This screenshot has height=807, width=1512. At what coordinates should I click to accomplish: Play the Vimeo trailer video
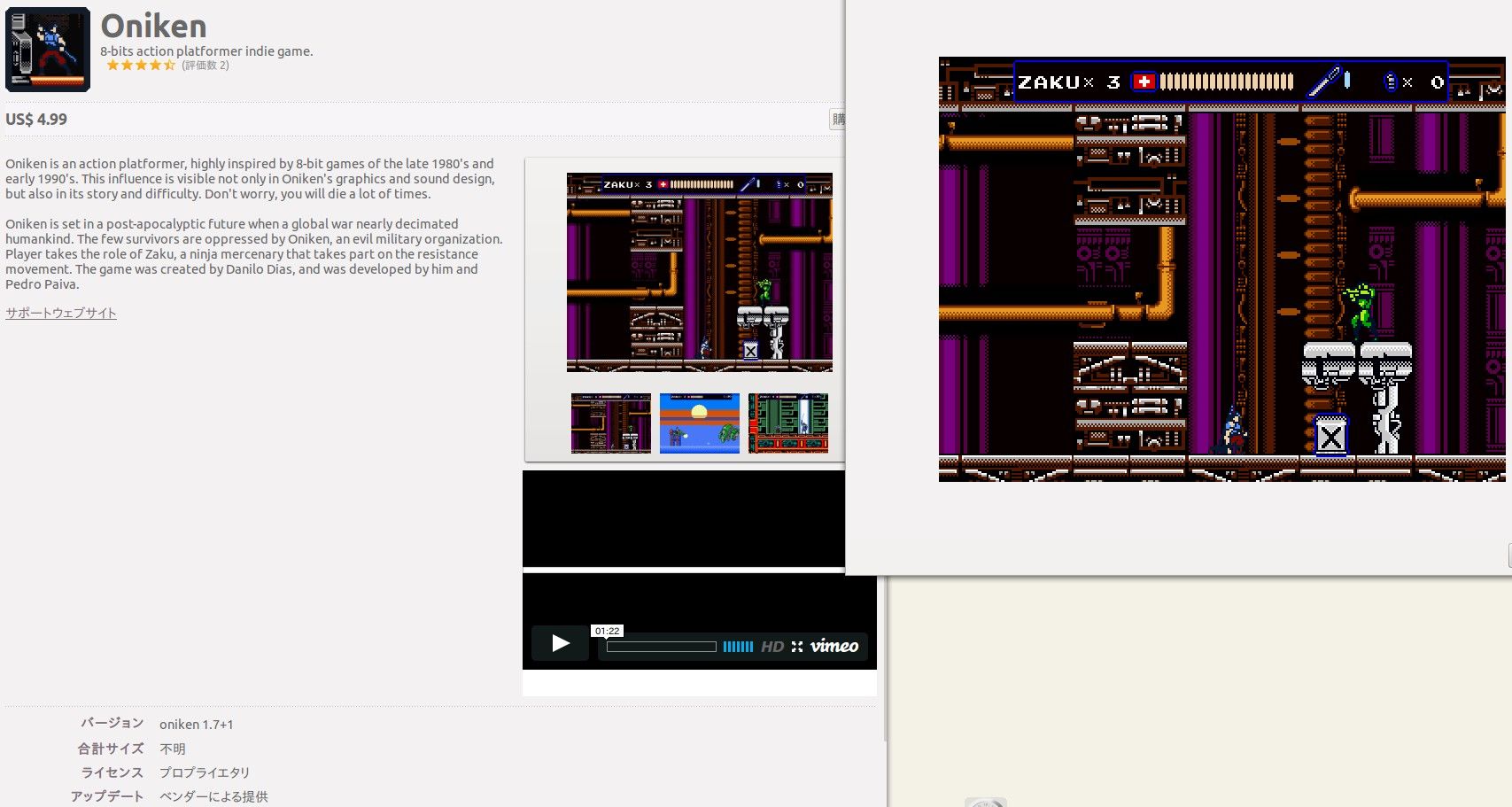pyautogui.click(x=560, y=643)
